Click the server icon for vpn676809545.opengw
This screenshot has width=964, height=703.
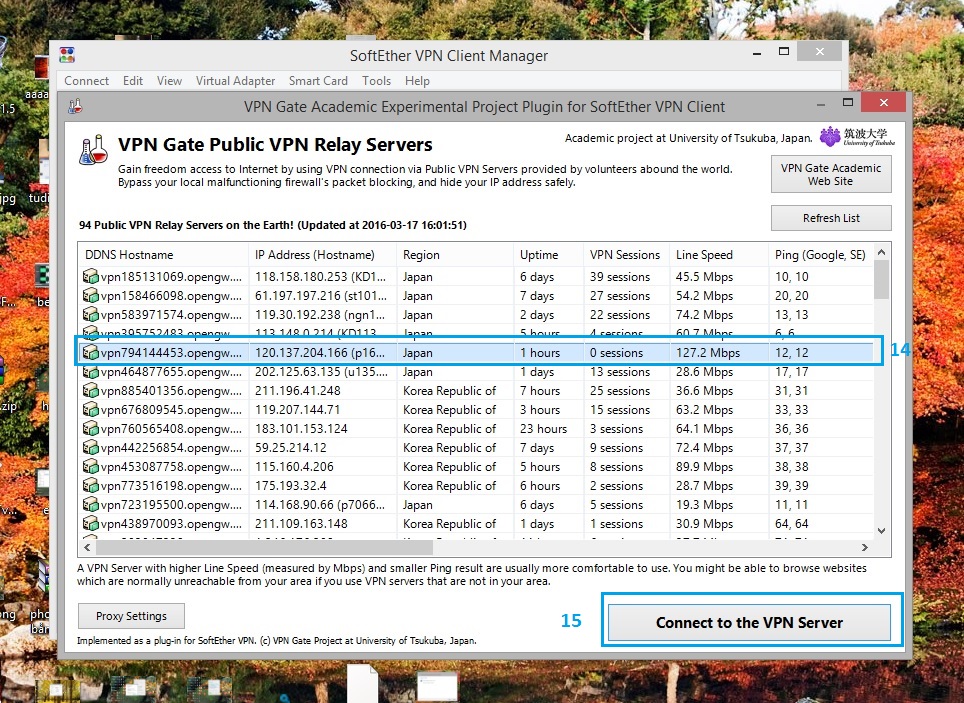pyautogui.click(x=90, y=410)
